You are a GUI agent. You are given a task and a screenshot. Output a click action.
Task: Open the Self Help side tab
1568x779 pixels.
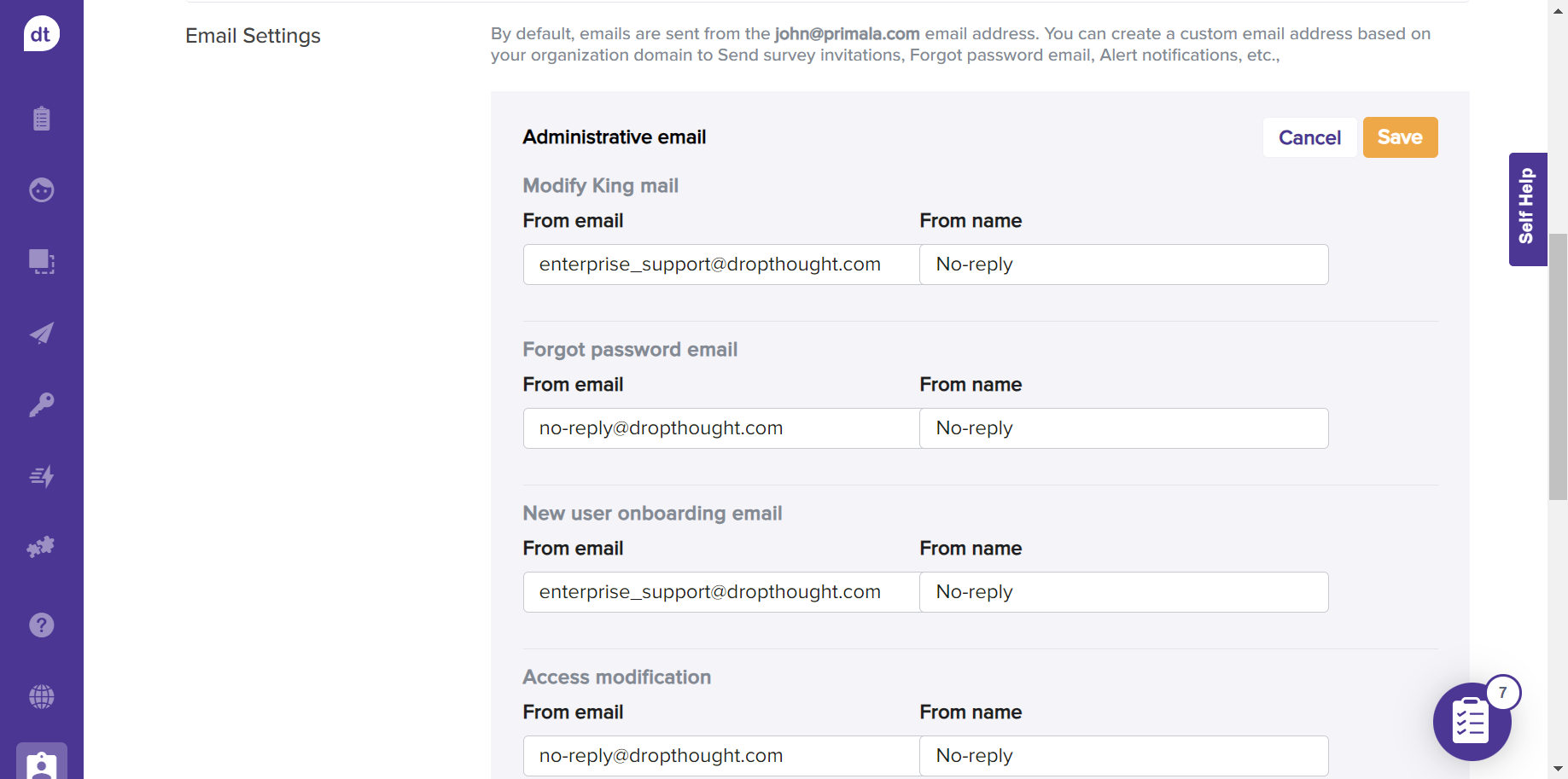[x=1527, y=209]
